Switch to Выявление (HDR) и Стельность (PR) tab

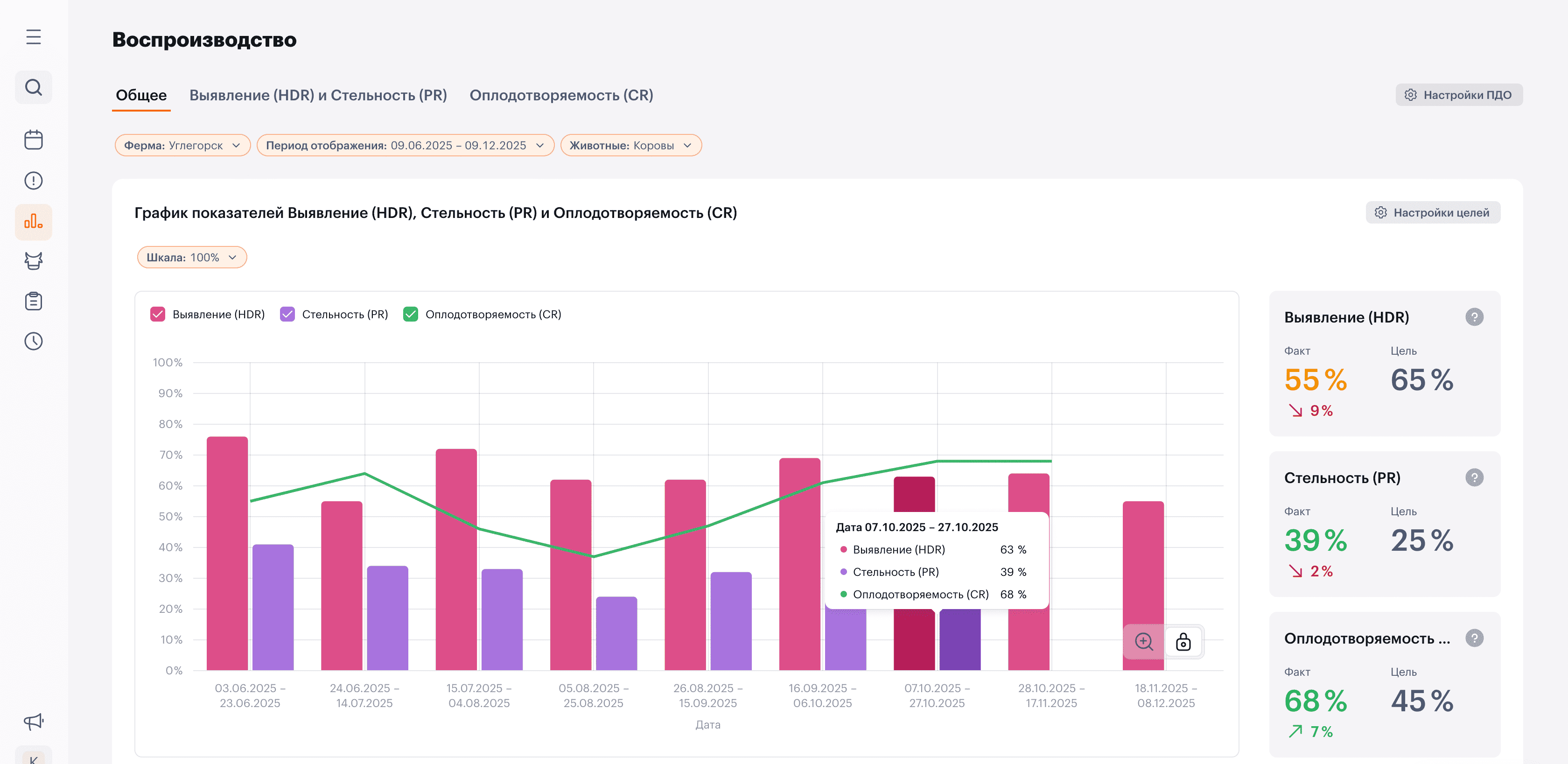click(x=318, y=96)
